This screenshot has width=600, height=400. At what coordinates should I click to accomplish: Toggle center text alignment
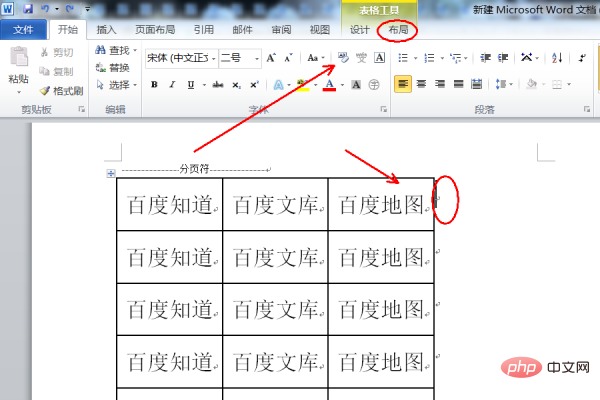point(421,84)
